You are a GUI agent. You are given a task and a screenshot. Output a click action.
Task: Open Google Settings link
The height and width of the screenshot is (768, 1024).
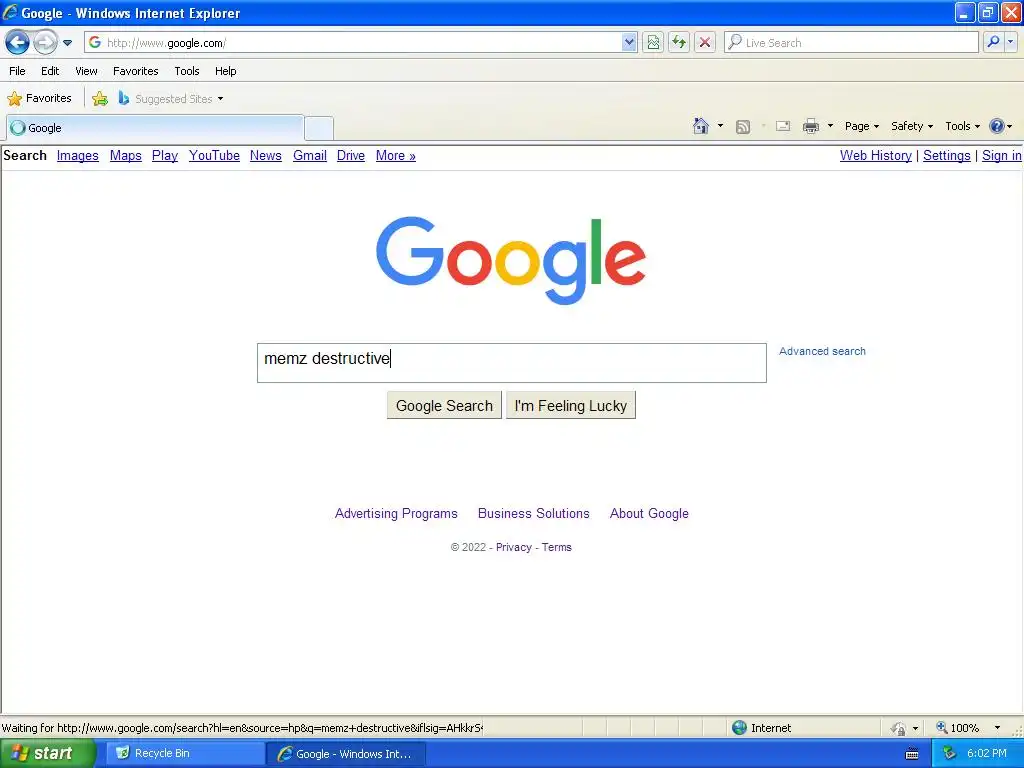point(946,155)
